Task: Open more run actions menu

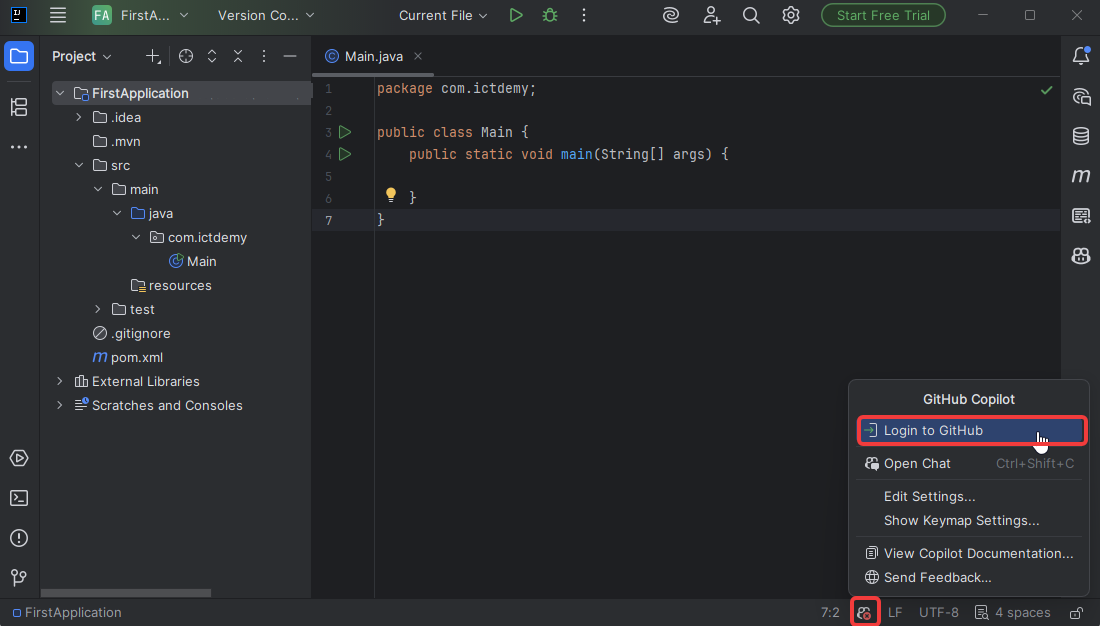Action: pos(584,15)
